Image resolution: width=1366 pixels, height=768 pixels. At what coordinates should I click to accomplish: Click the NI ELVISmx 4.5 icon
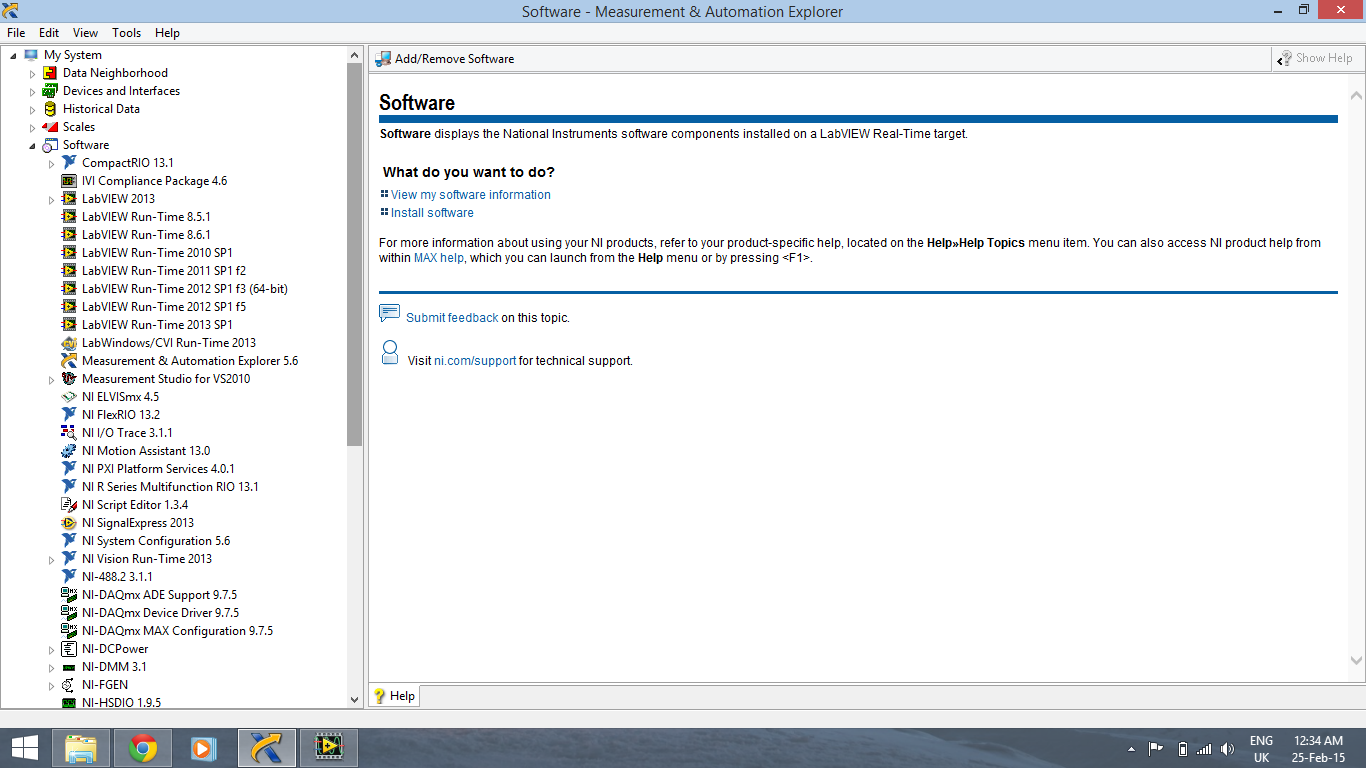pyautogui.click(x=69, y=397)
